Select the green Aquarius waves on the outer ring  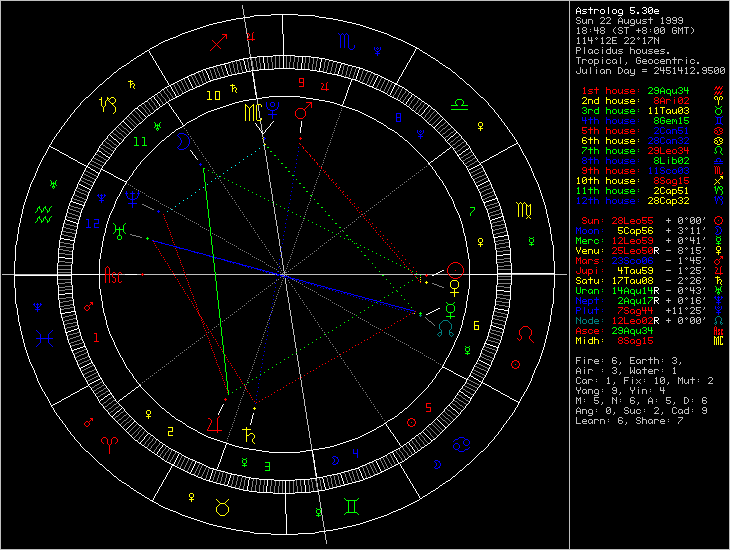[44, 212]
